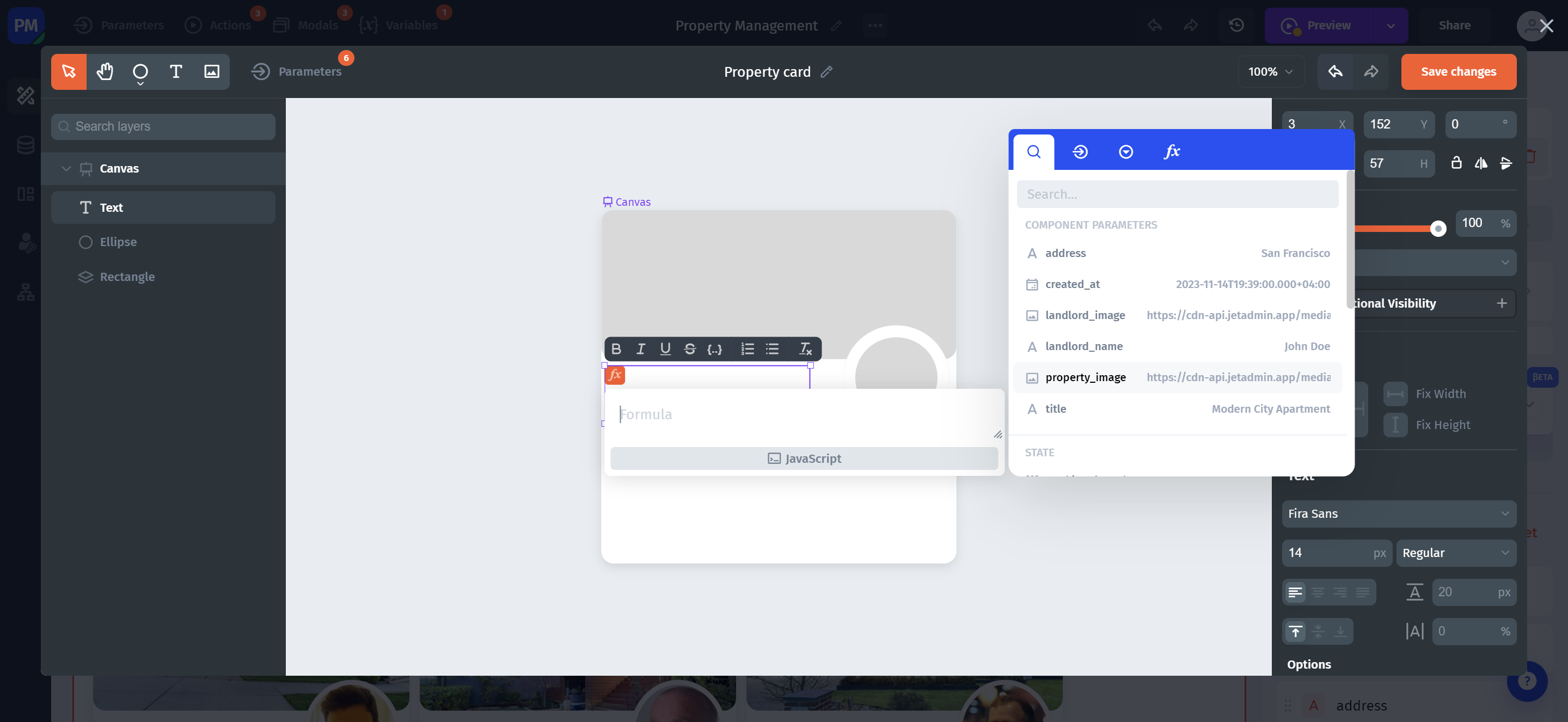The width and height of the screenshot is (1568, 722).
Task: Set vertical alignment to middle
Action: point(1318,631)
